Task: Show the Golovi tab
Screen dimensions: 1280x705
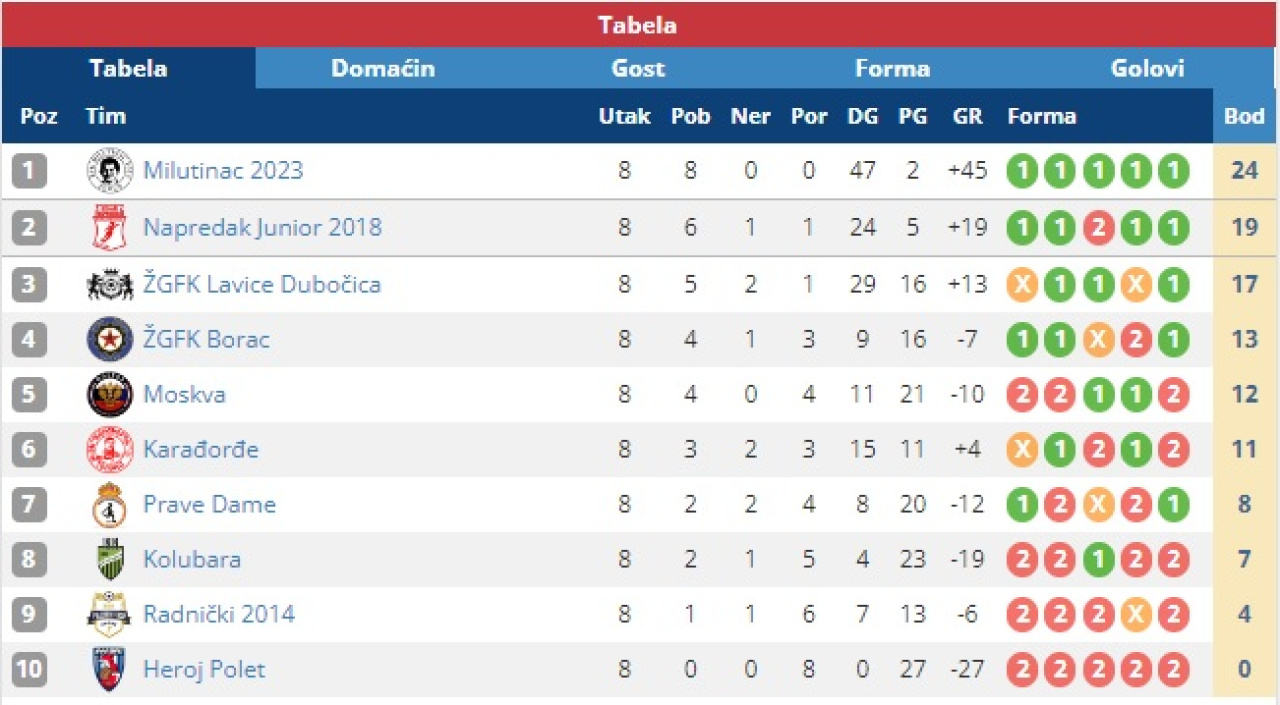Action: pos(1147,68)
